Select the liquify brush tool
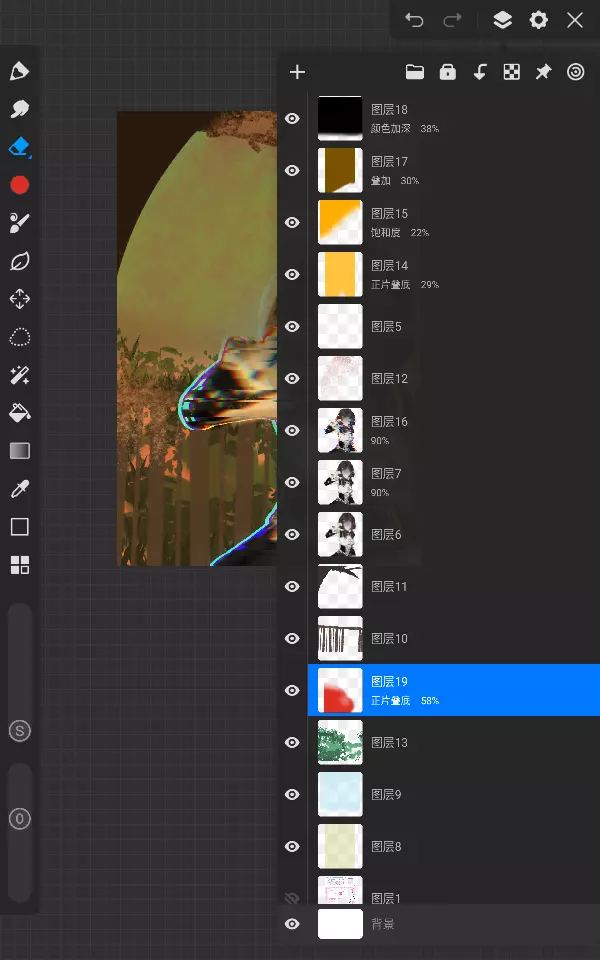Viewport: 600px width, 960px height. pos(20,223)
